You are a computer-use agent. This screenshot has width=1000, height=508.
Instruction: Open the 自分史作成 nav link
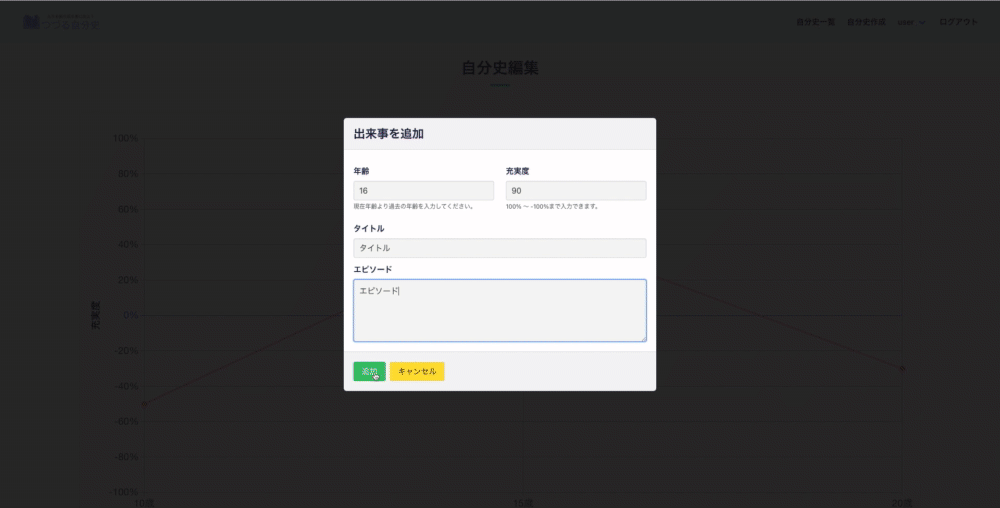tap(866, 22)
